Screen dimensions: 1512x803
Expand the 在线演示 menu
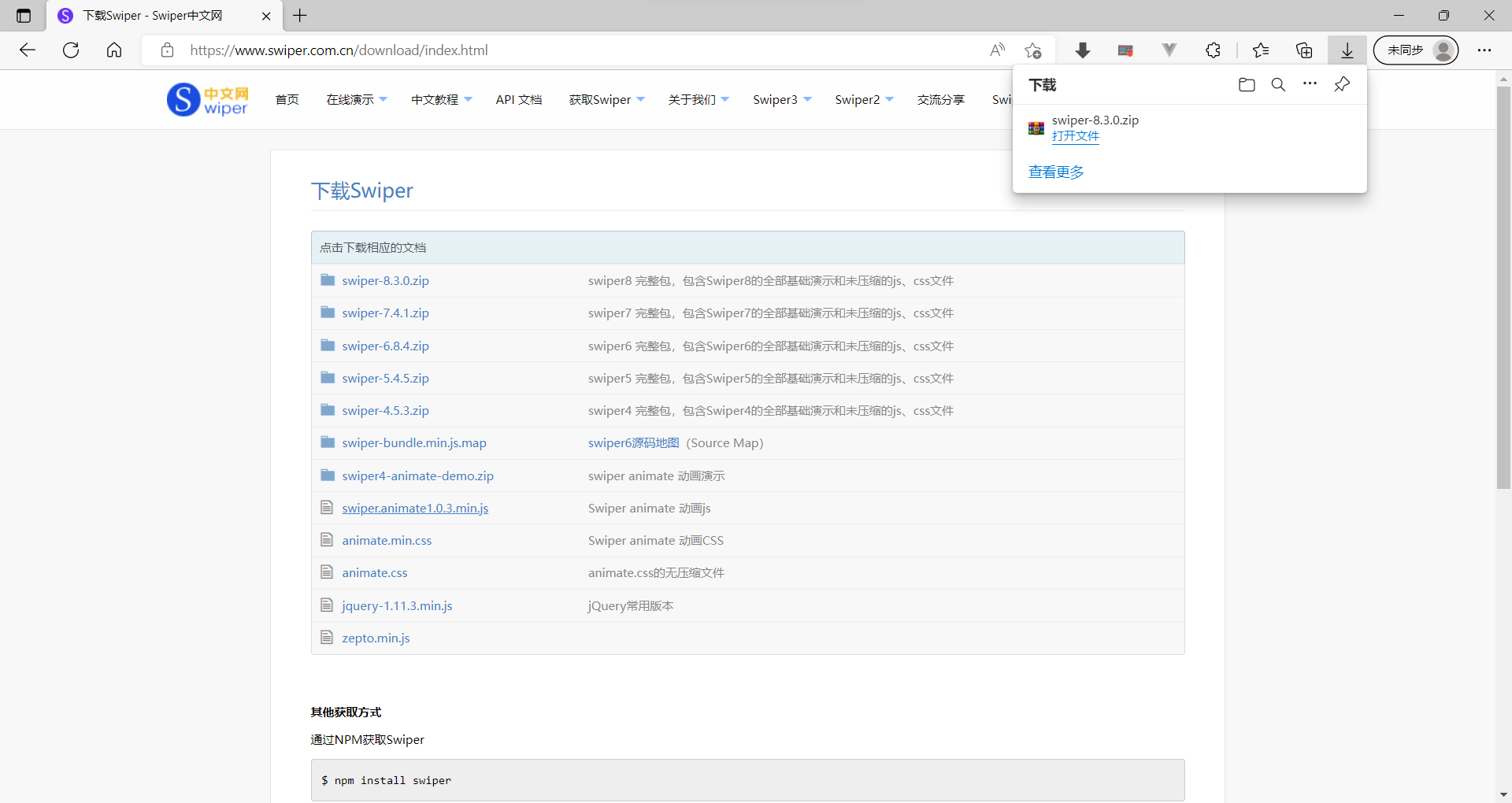click(x=357, y=100)
